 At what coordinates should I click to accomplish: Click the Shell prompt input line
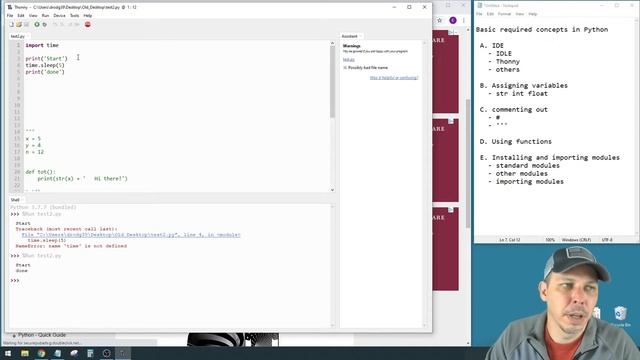[x=171, y=280]
